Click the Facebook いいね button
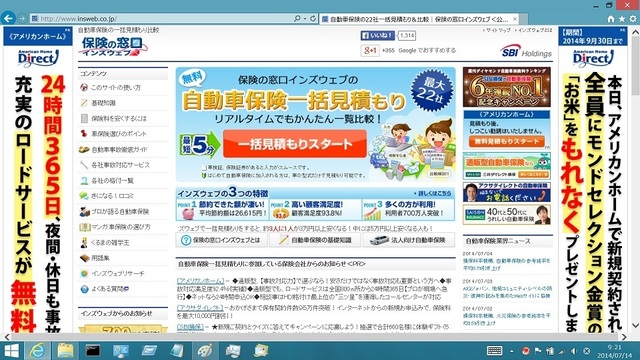Viewport: 640px width, 360px height. [377, 36]
